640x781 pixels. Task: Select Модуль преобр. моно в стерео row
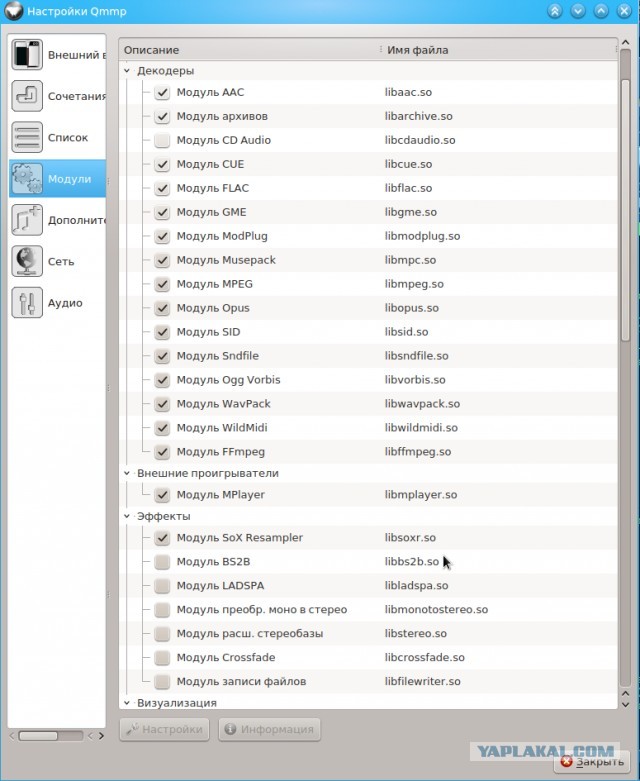click(369, 610)
